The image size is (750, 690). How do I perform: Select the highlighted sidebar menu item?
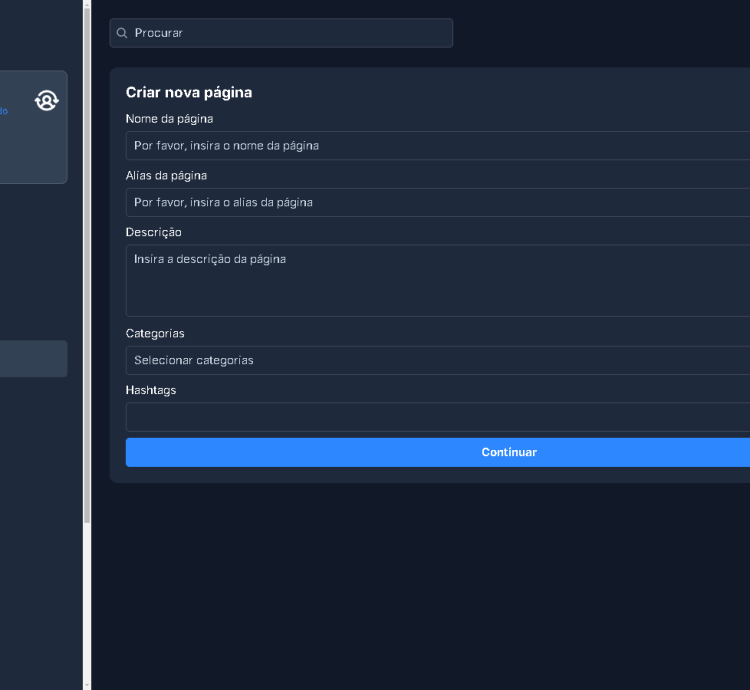[33, 359]
